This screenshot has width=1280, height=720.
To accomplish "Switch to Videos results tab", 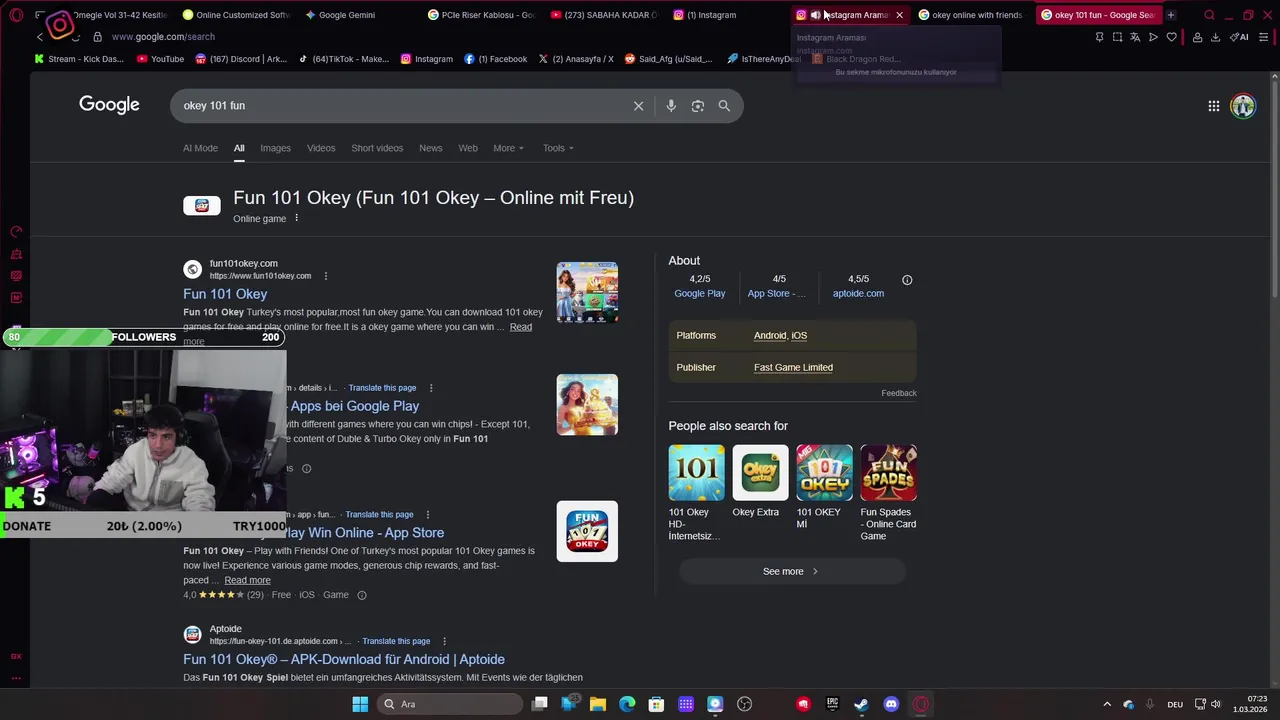I will (x=321, y=148).
